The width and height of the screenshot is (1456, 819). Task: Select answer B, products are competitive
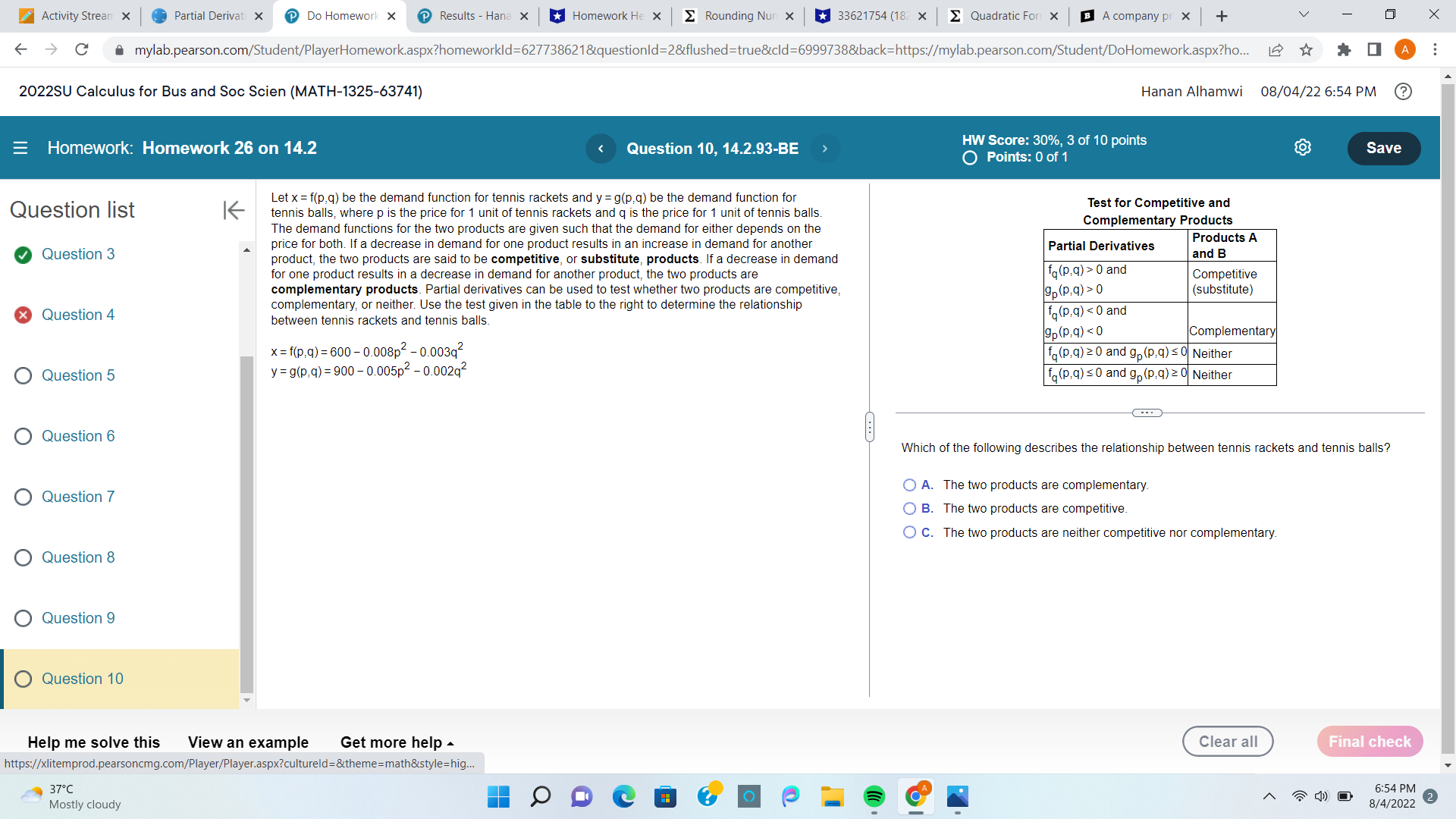(x=909, y=509)
